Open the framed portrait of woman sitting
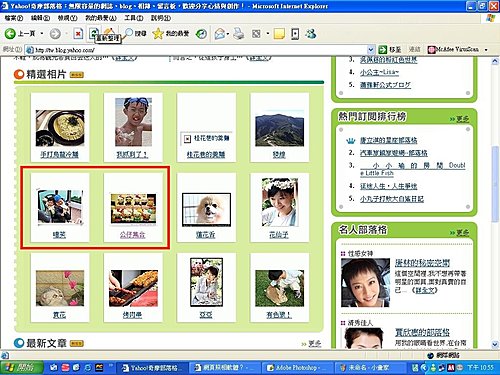Viewport: 500px width, 375px height. [206, 282]
